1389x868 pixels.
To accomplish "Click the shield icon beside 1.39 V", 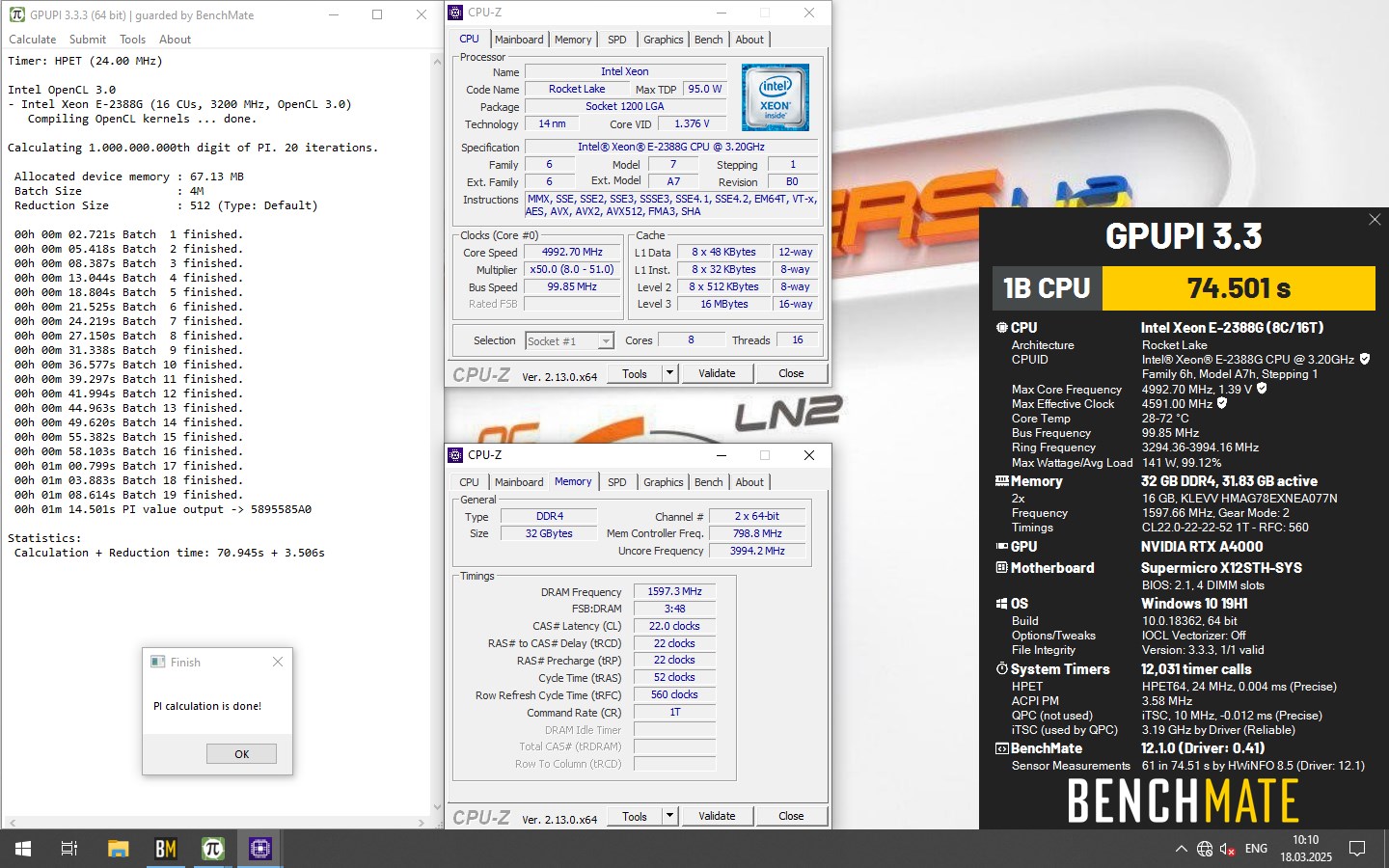I will click(1262, 389).
